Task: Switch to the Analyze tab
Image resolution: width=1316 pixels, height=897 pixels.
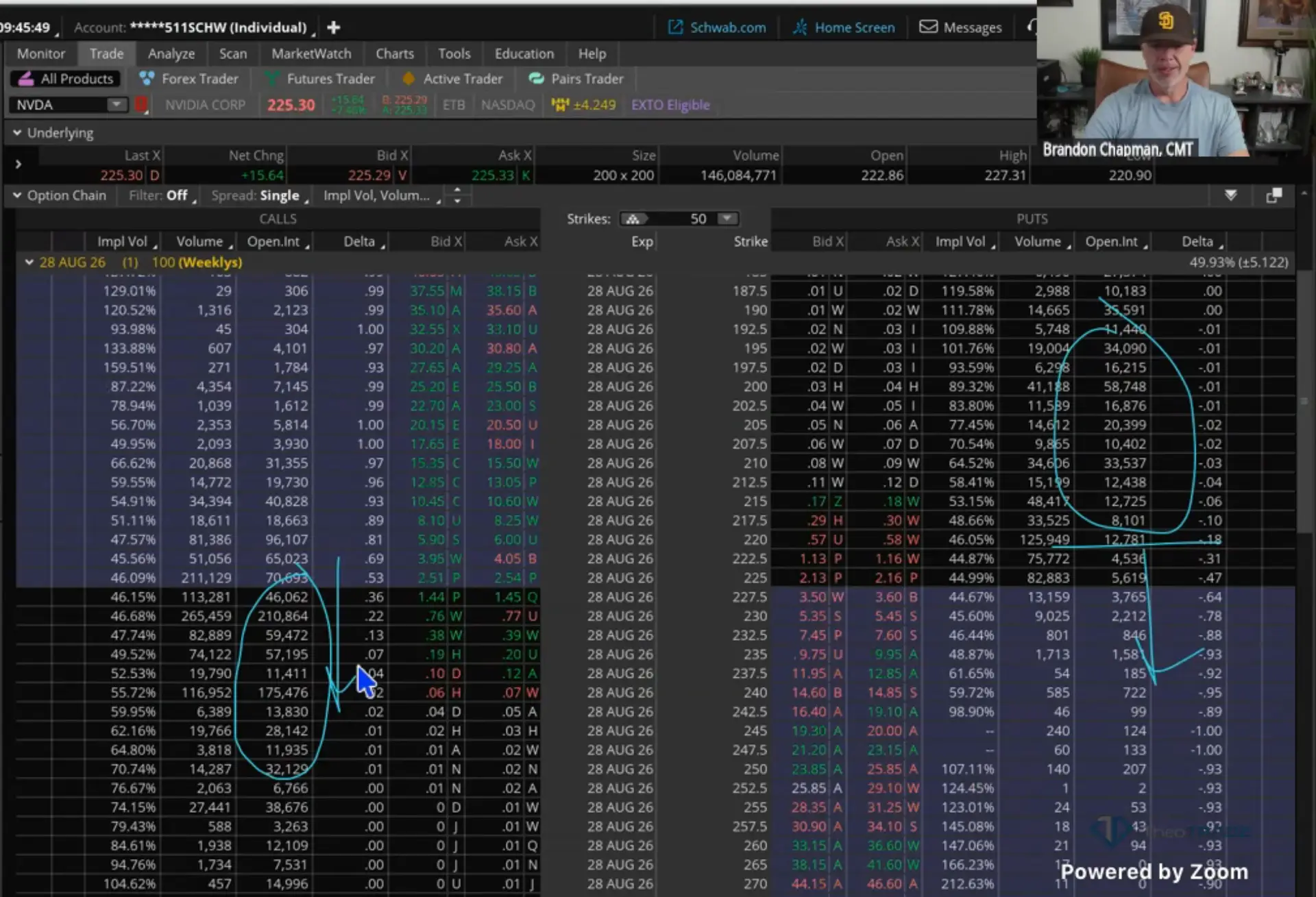Action: [171, 53]
